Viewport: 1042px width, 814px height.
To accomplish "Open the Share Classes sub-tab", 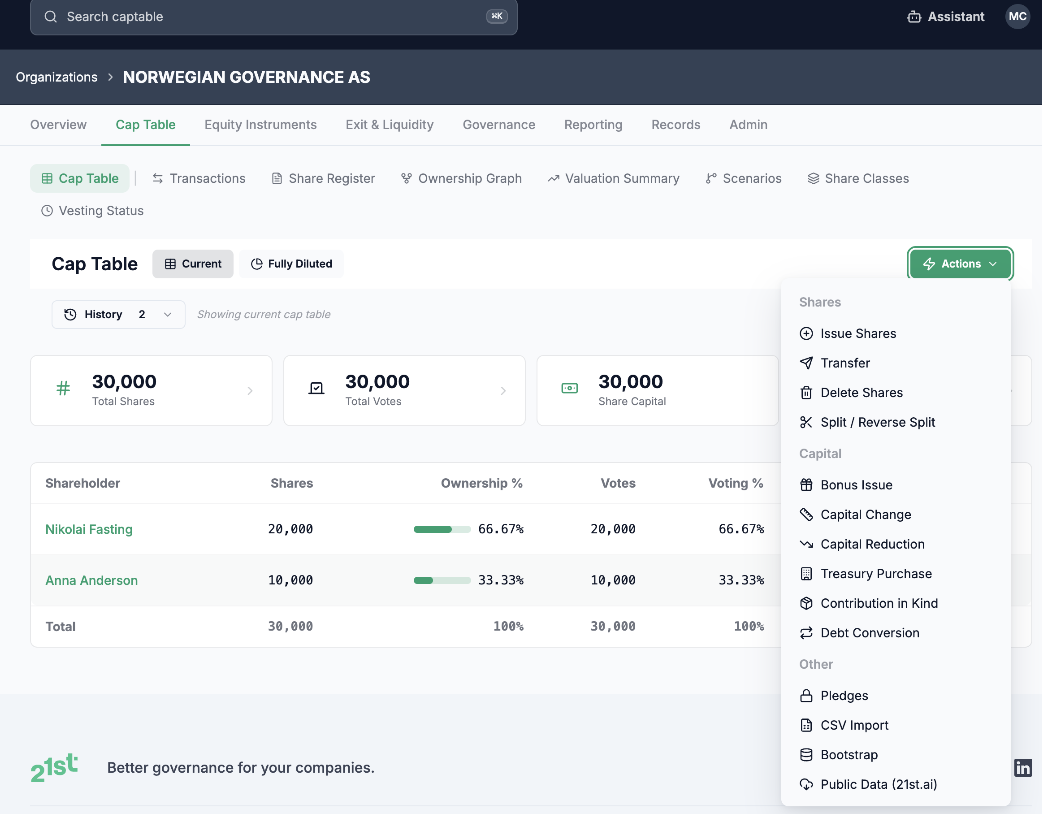I will click(858, 179).
